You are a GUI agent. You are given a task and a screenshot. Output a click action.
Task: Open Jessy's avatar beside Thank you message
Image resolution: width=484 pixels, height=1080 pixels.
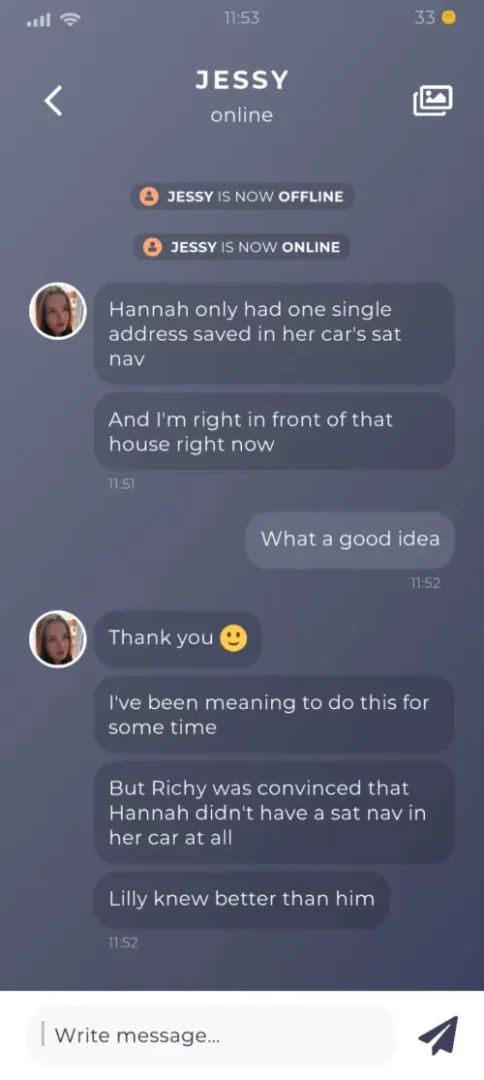click(58, 638)
